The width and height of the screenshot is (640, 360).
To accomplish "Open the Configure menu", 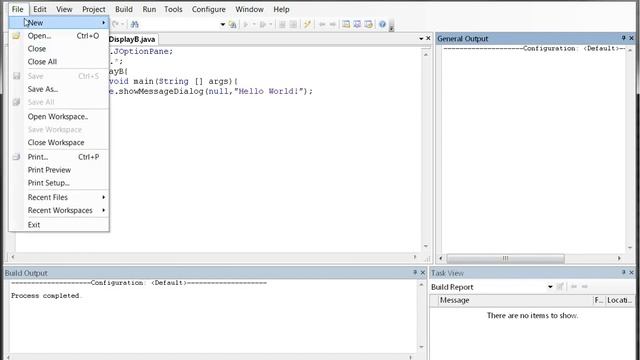I will pos(209,9).
